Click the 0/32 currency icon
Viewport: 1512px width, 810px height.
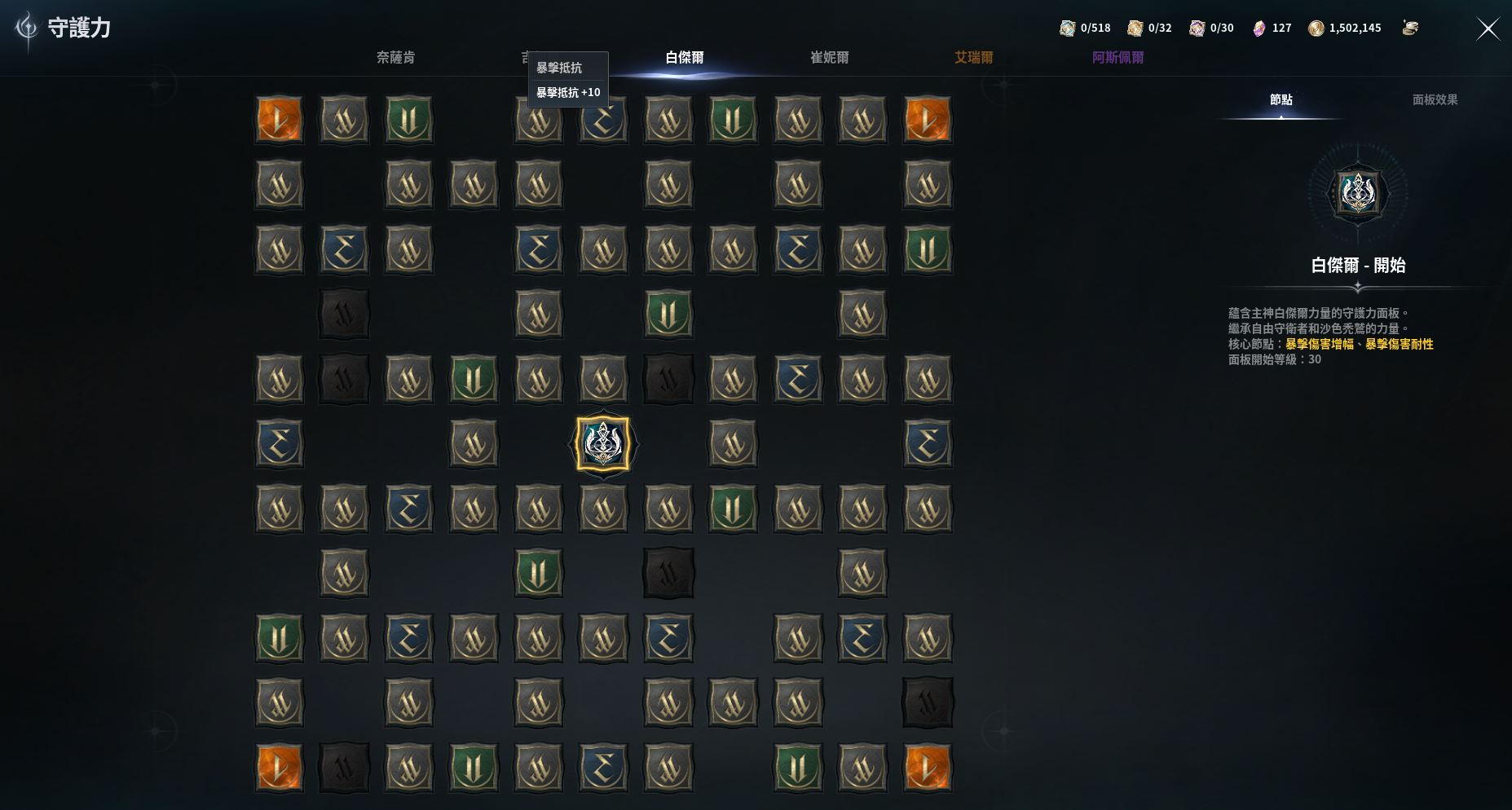(x=1135, y=29)
